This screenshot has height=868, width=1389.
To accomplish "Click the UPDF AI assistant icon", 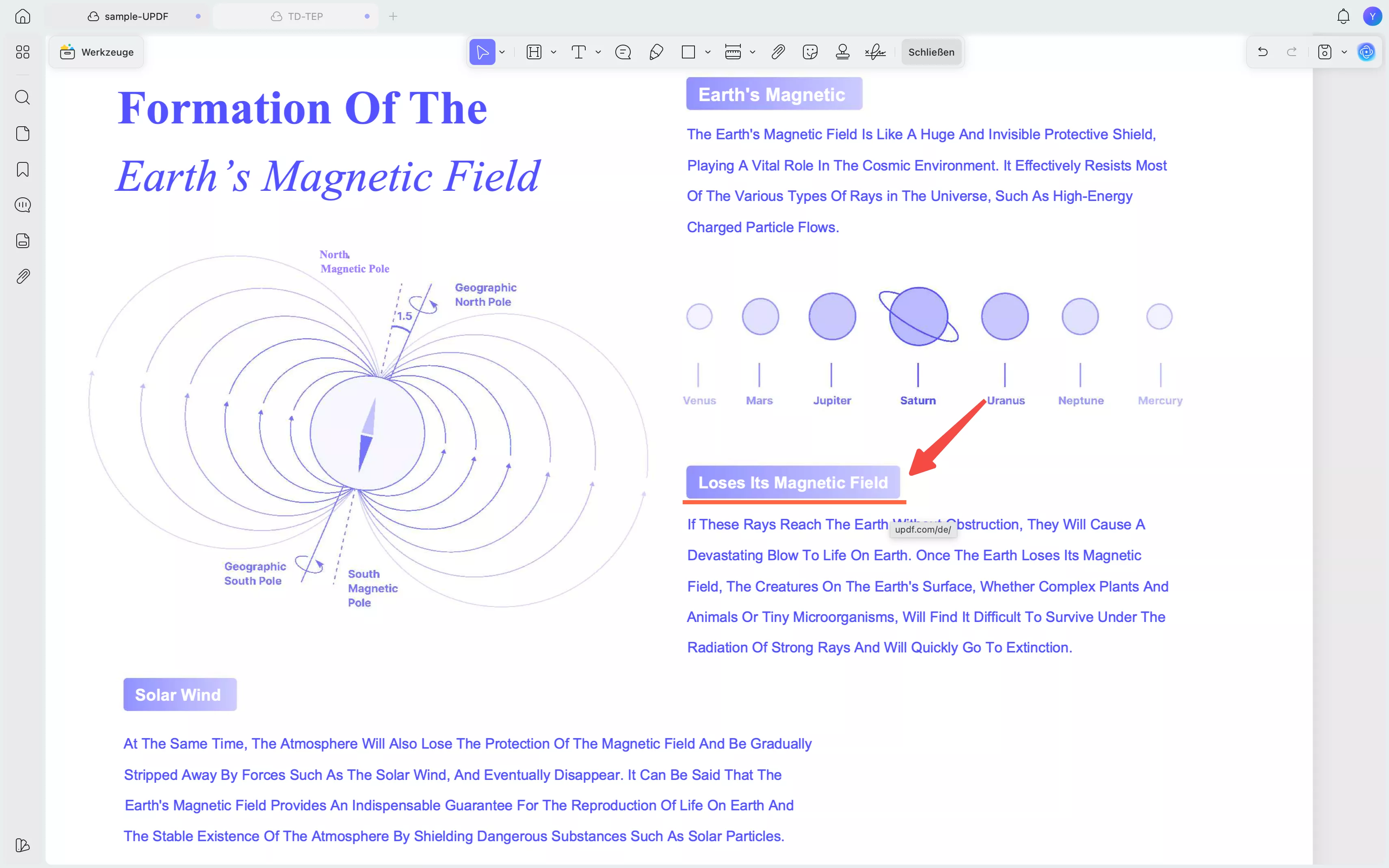I will pyautogui.click(x=1366, y=52).
